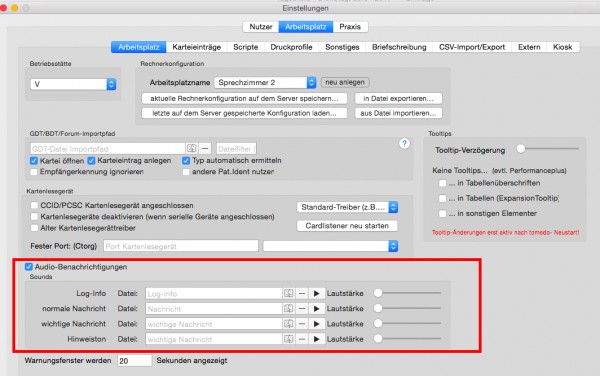Browse file for normale Nachricht sound

click(289, 308)
